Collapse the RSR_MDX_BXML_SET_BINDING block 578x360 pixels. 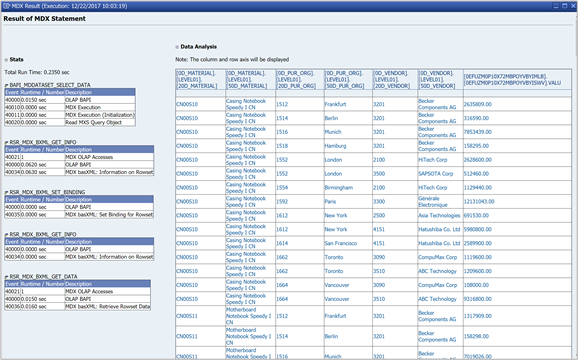click(6, 192)
